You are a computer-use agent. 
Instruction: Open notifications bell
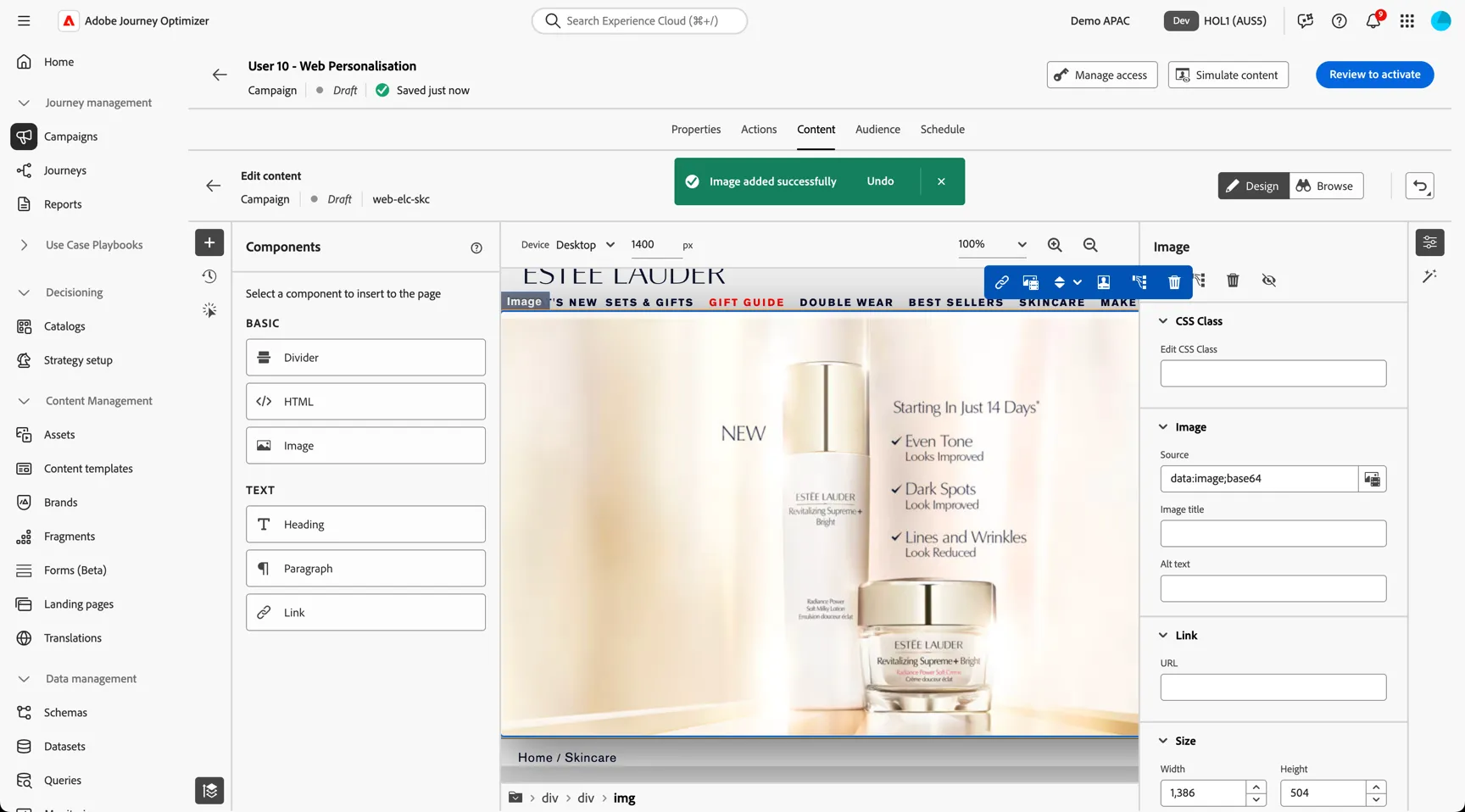coord(1373,20)
